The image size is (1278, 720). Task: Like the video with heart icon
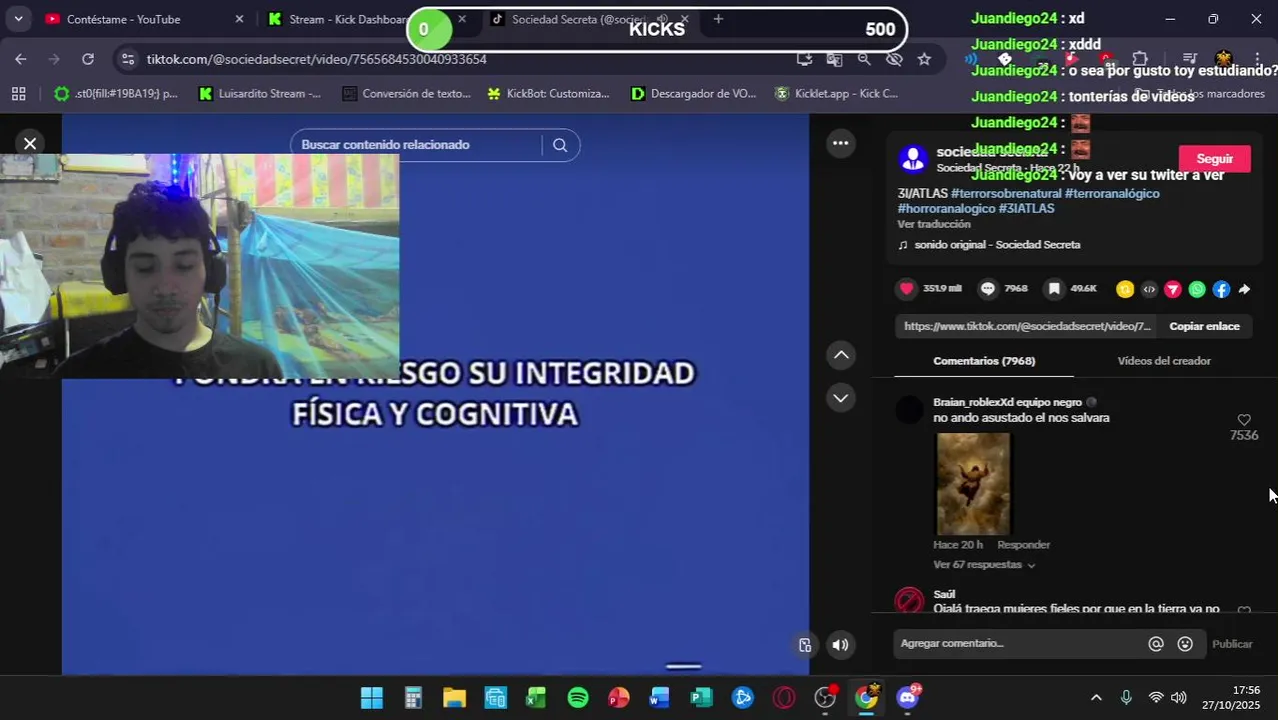(x=907, y=289)
